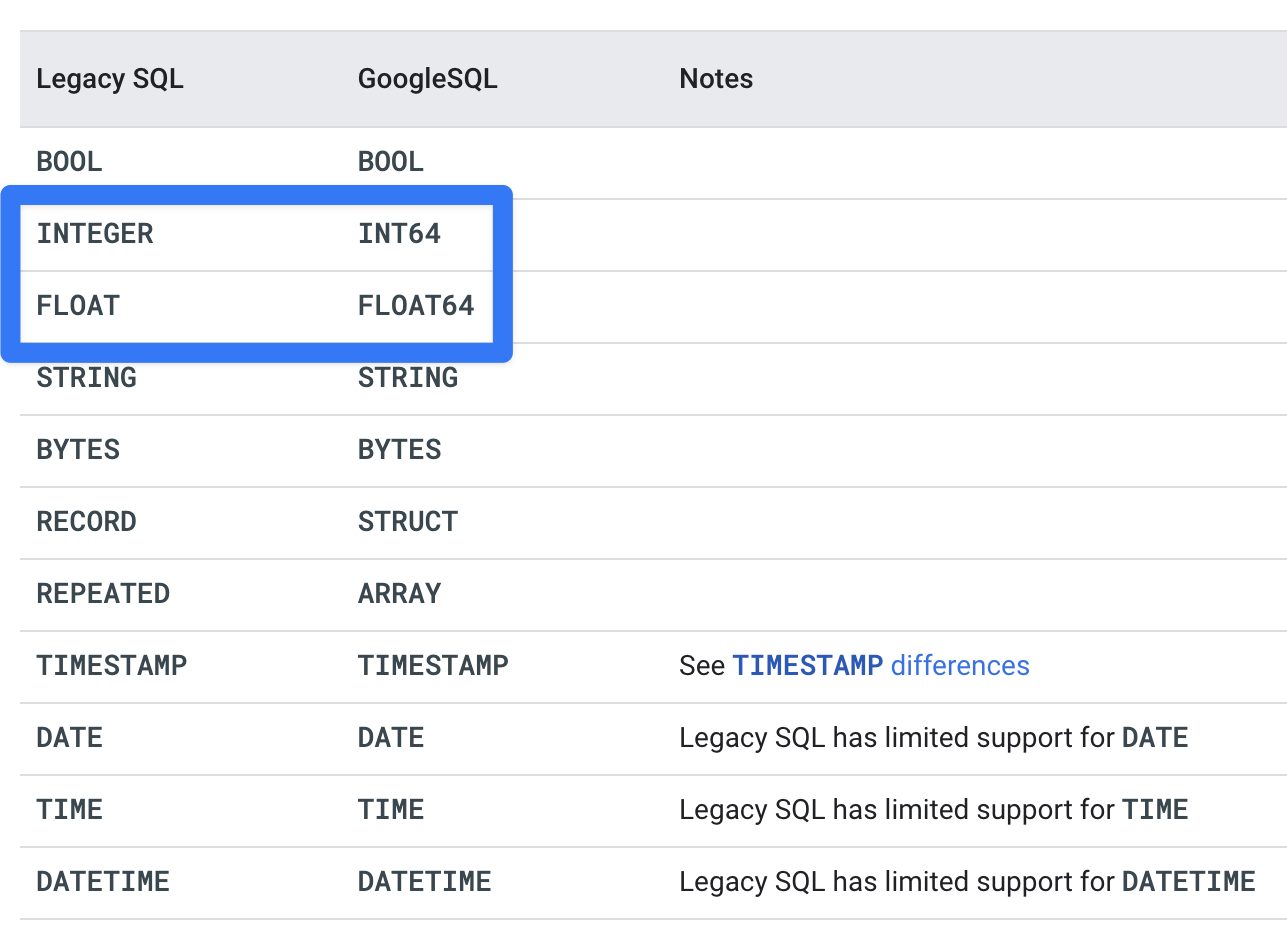Screen dimensions: 1287x940
Task: Click the ARRAY cell
Action: (x=399, y=594)
